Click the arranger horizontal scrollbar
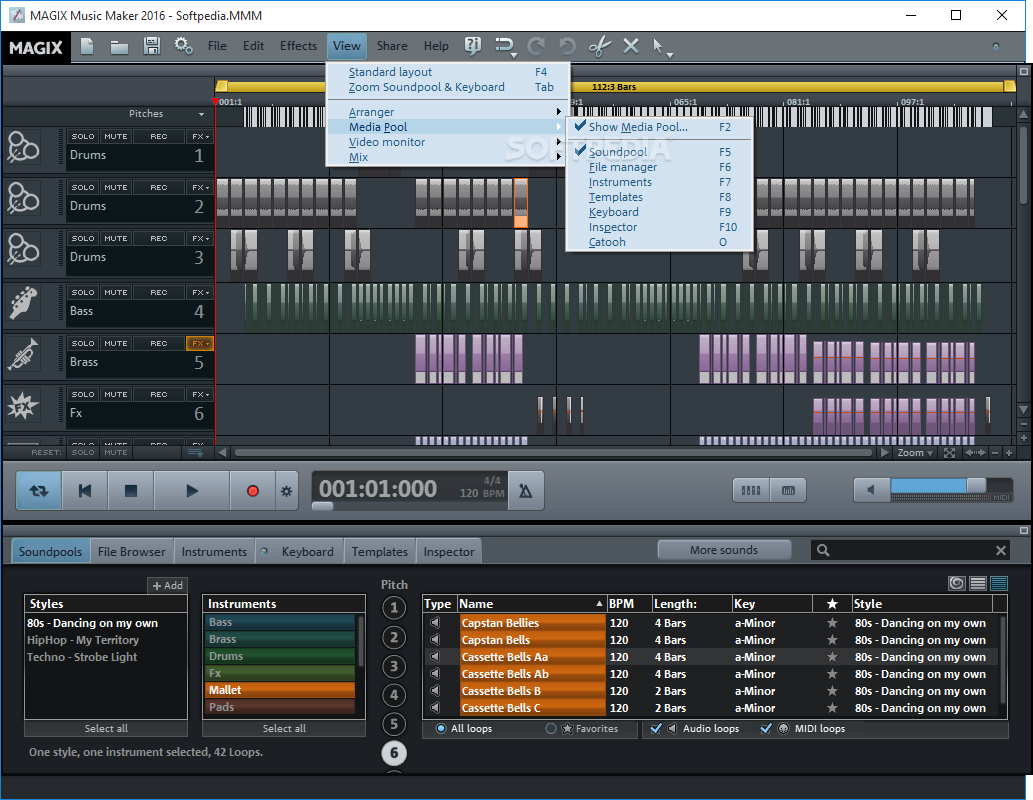1033x800 pixels. 553,453
